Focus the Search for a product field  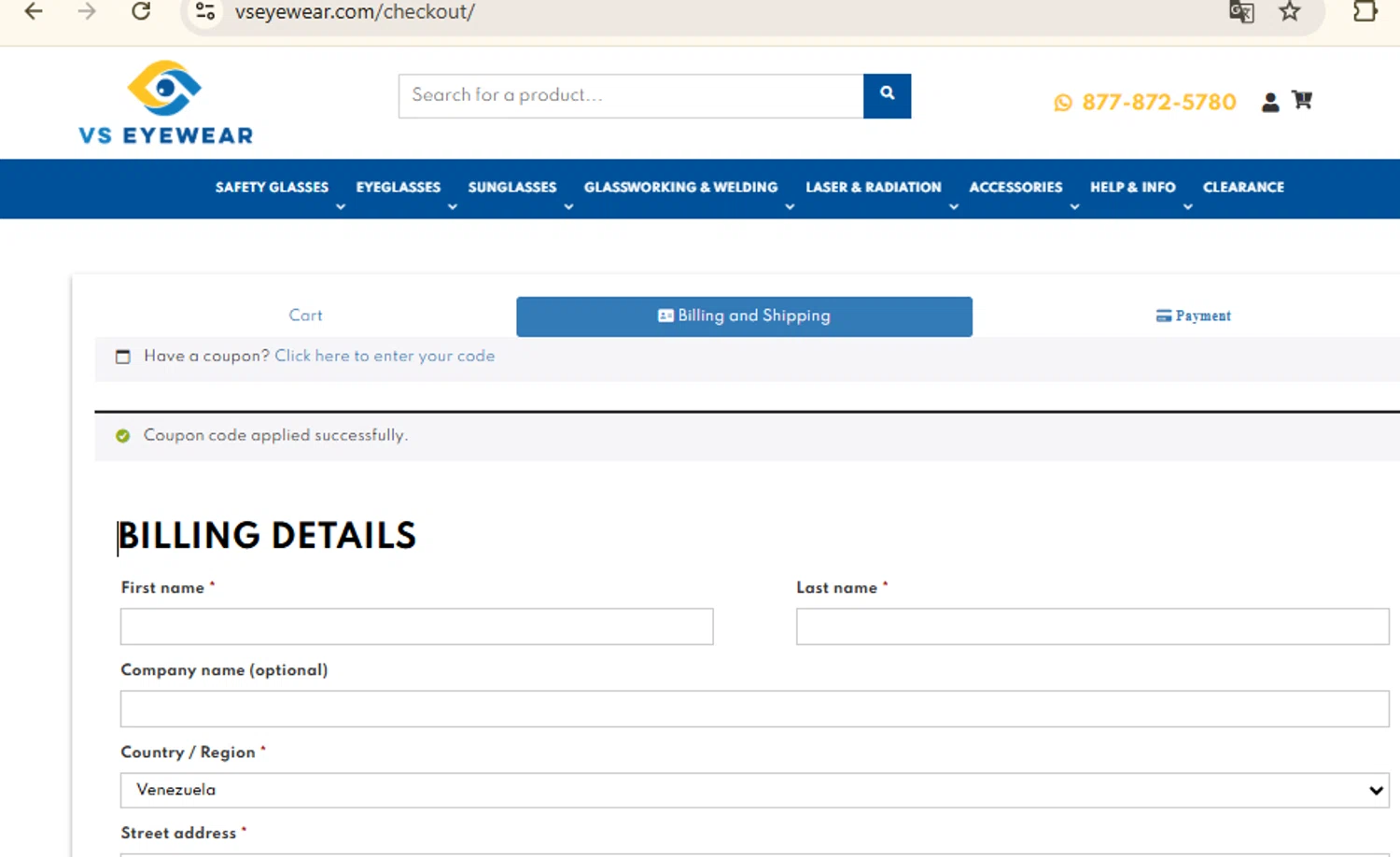631,95
